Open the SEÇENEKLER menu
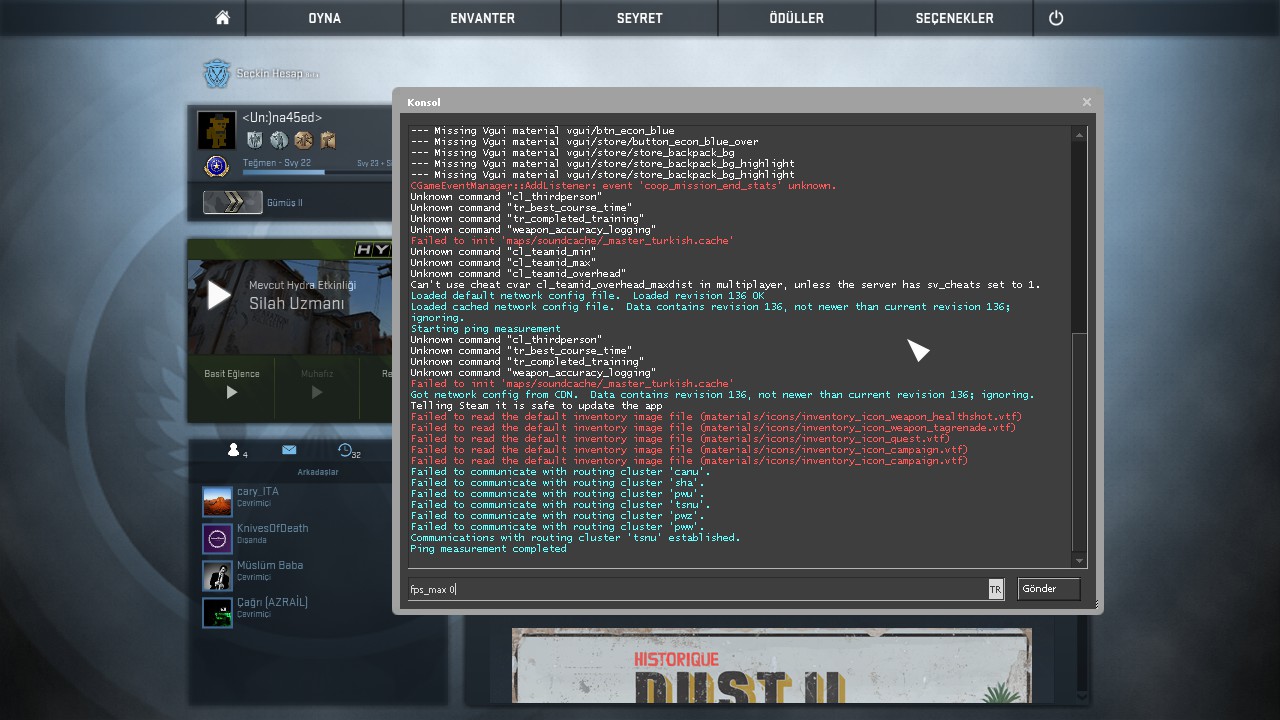This screenshot has height=720, width=1280. click(955, 18)
